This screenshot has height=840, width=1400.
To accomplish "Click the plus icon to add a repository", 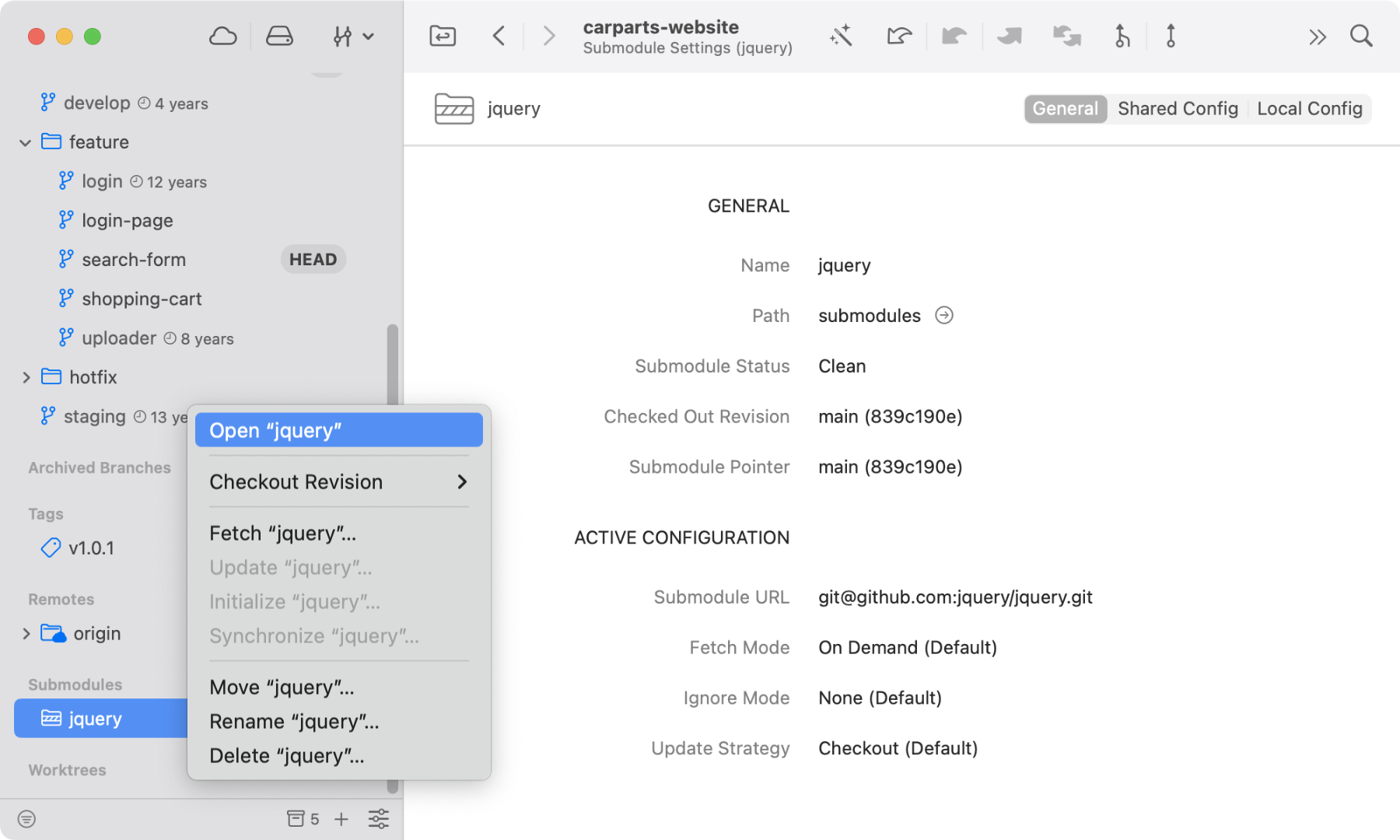I will point(341,818).
